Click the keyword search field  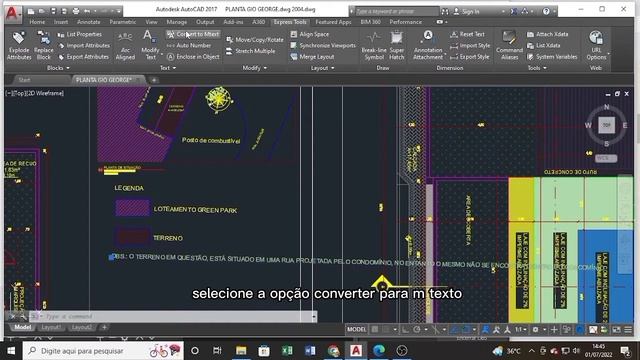click(x=396, y=11)
